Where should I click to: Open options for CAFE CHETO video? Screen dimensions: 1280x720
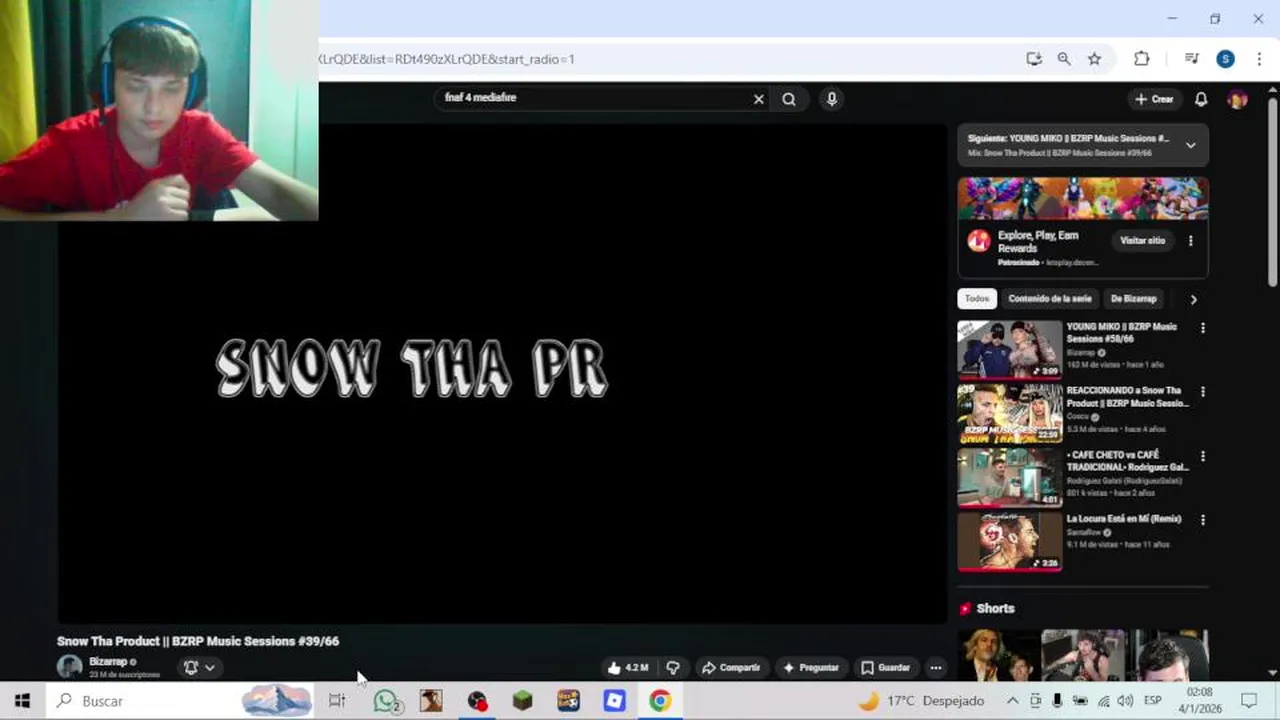click(x=1203, y=456)
